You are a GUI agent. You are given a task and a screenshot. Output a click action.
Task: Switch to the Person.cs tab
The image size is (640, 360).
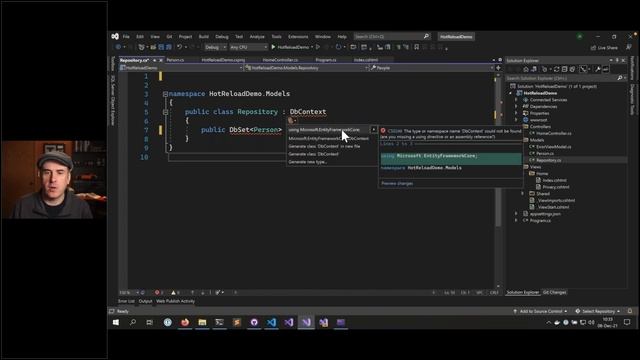pyautogui.click(x=175, y=60)
